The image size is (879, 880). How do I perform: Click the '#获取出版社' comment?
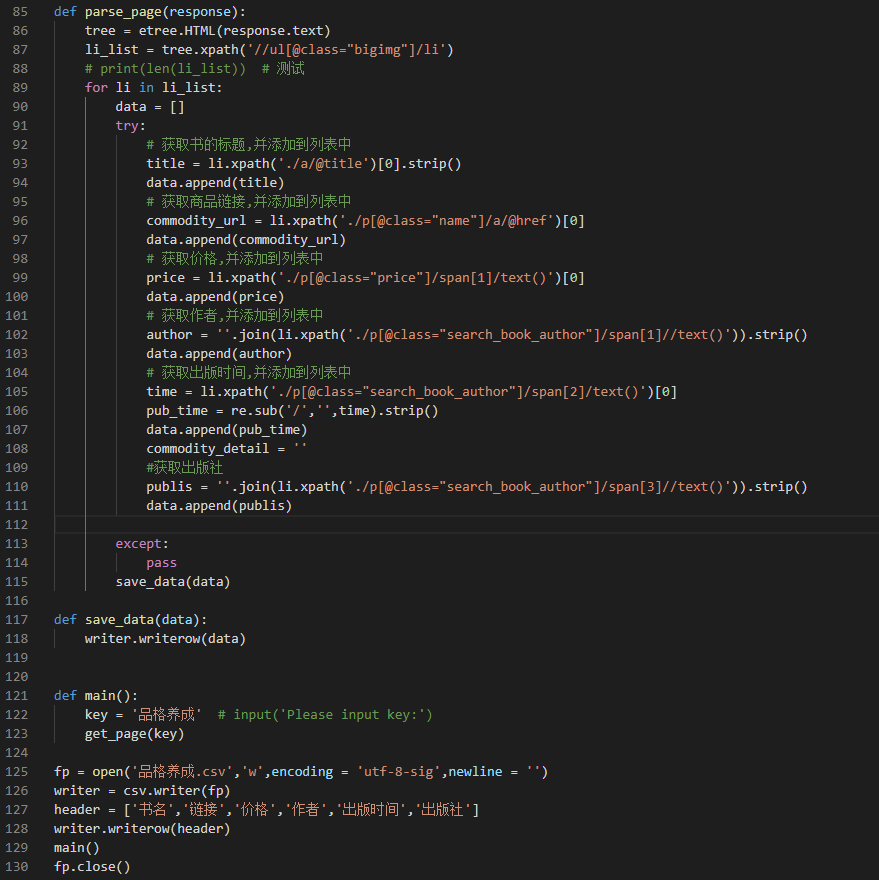[x=185, y=468]
